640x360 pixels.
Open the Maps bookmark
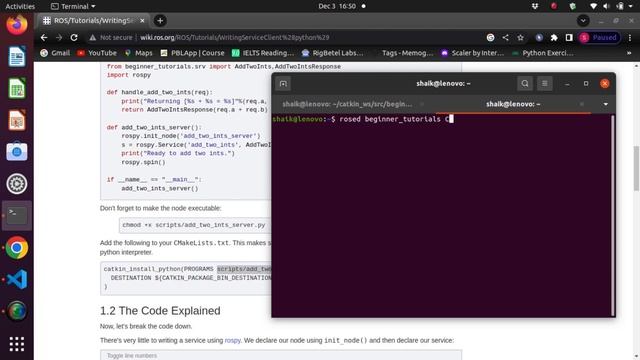[x=139, y=53]
